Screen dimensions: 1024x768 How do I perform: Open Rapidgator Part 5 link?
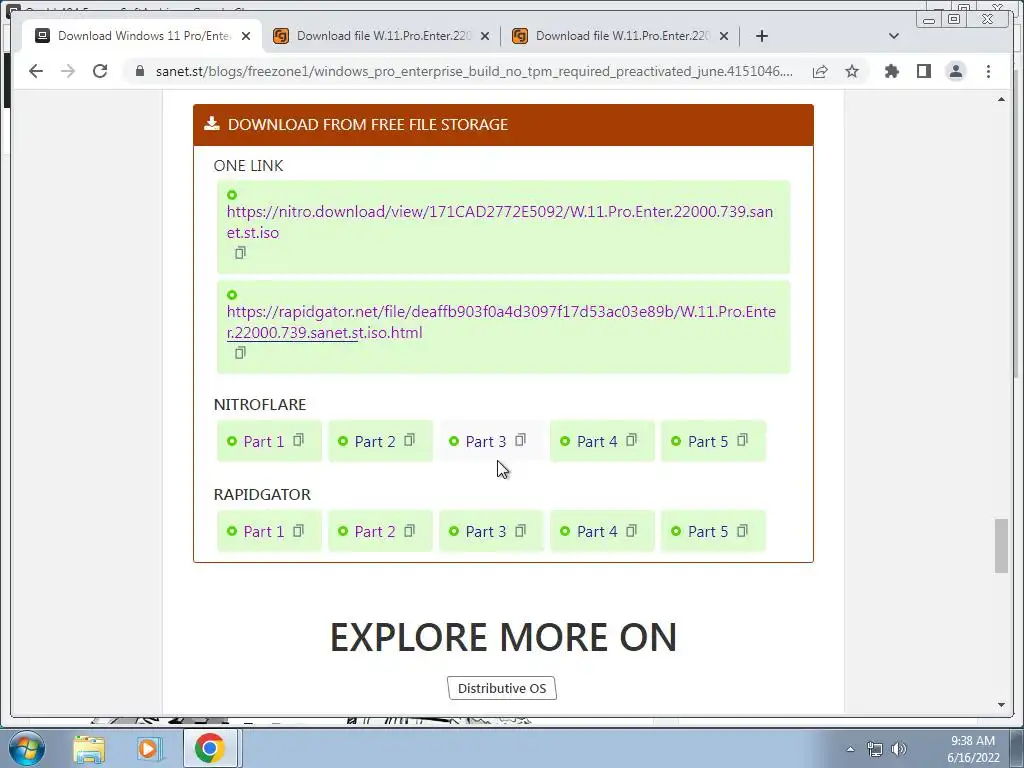pos(707,532)
